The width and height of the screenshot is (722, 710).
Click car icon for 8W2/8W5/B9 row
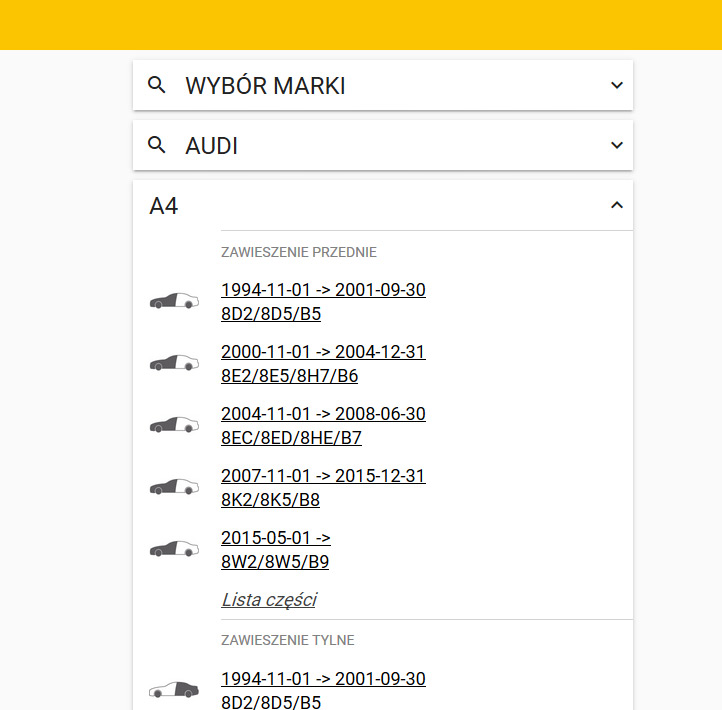[x=174, y=549]
